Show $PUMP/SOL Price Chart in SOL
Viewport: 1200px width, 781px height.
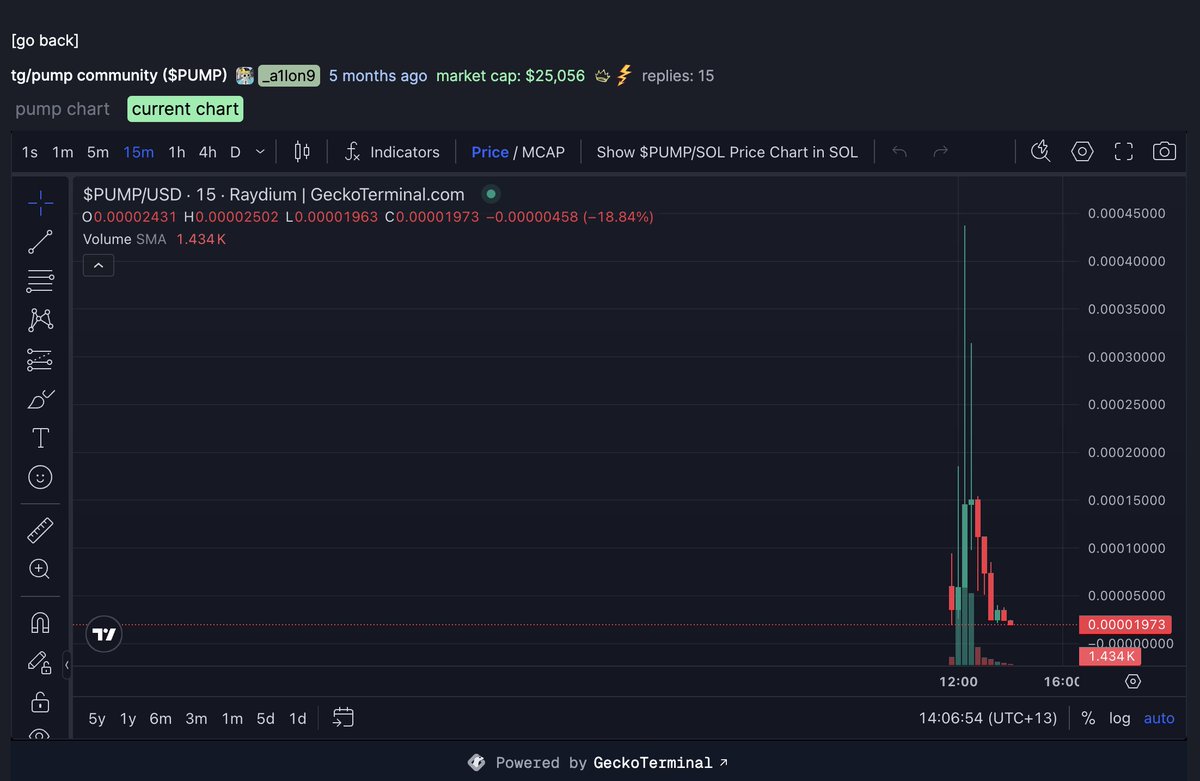pyautogui.click(x=727, y=152)
